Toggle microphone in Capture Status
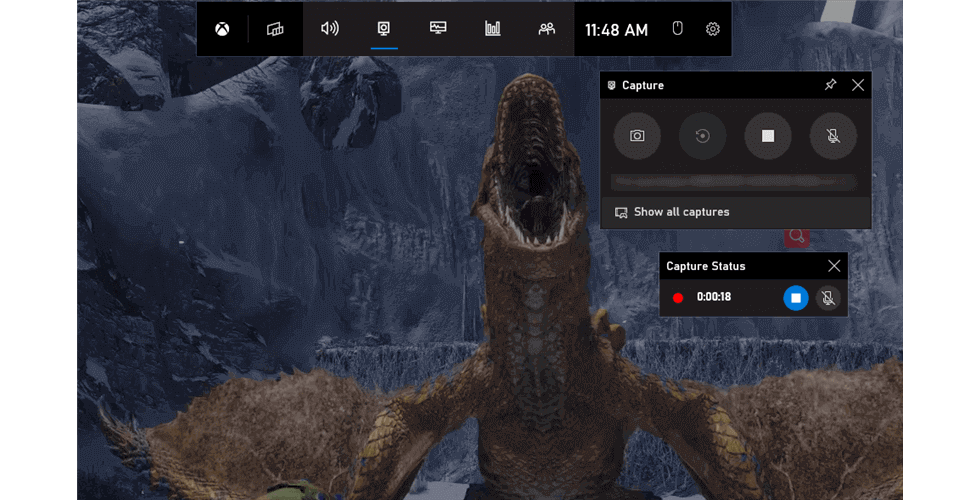 [828, 298]
